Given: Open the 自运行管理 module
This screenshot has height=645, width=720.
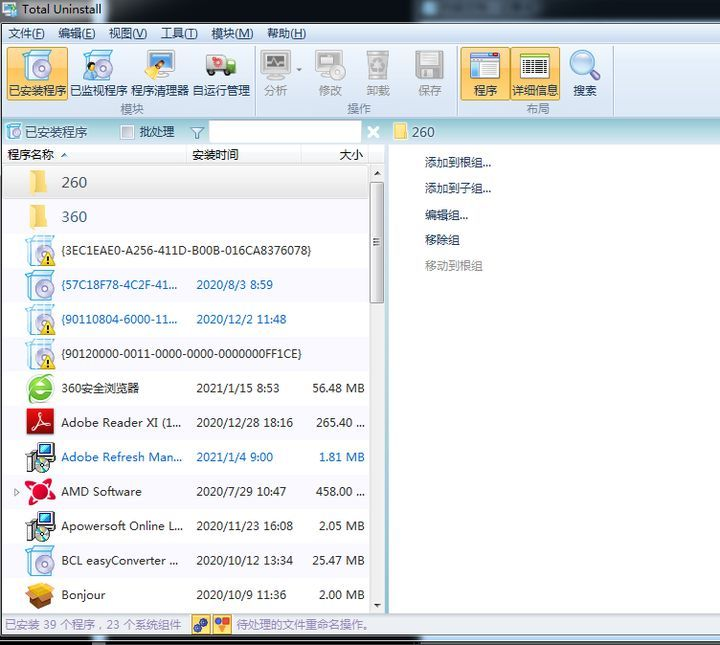Looking at the screenshot, I should (x=221, y=73).
